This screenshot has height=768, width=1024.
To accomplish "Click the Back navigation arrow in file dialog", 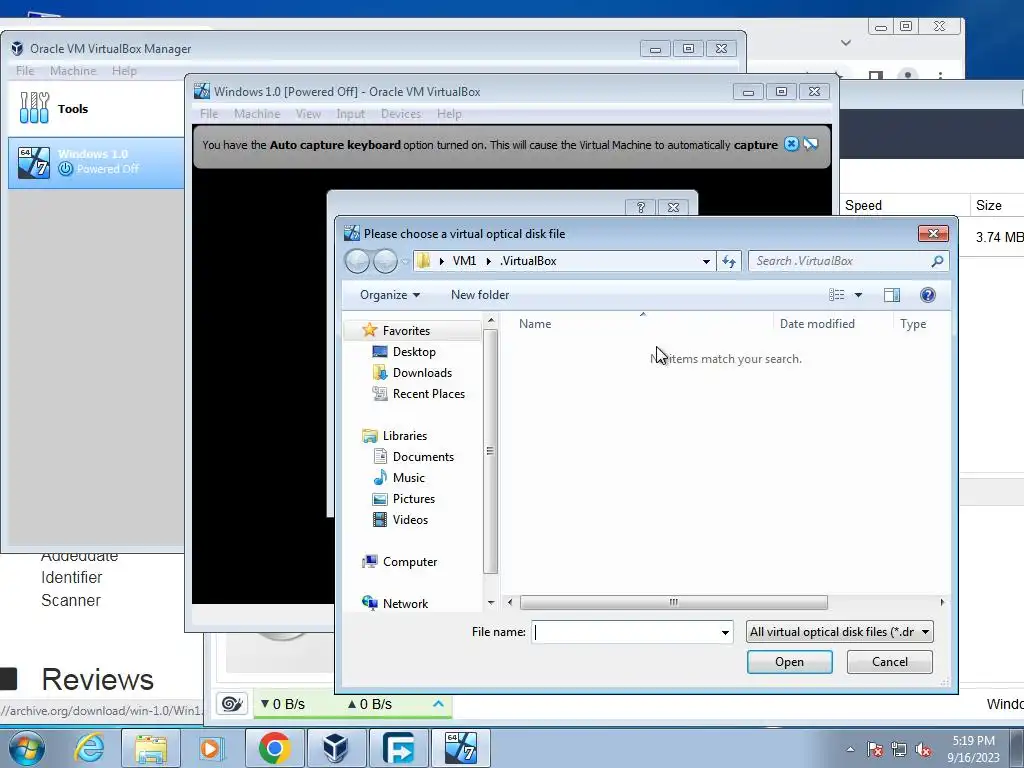I will (357, 261).
